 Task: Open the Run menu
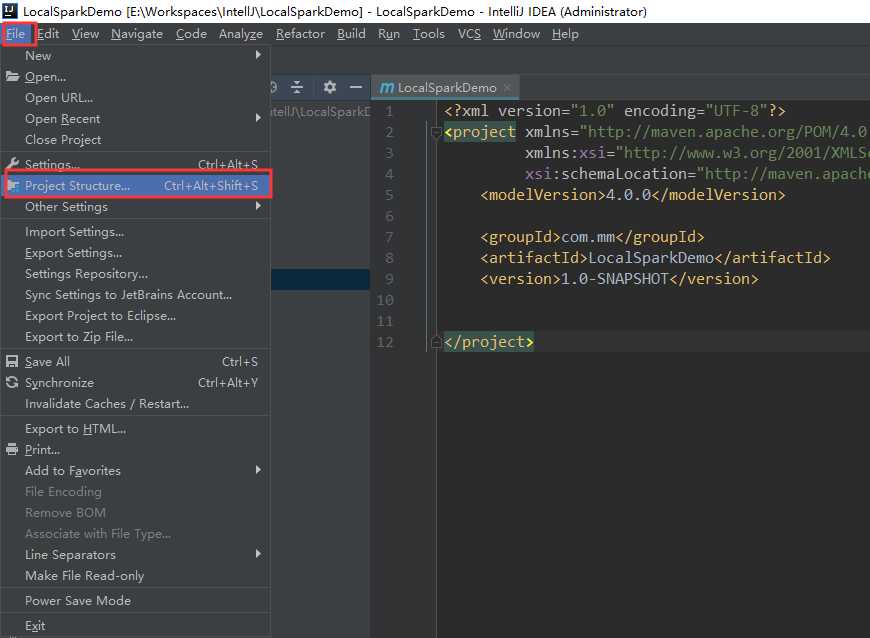pyautogui.click(x=389, y=34)
